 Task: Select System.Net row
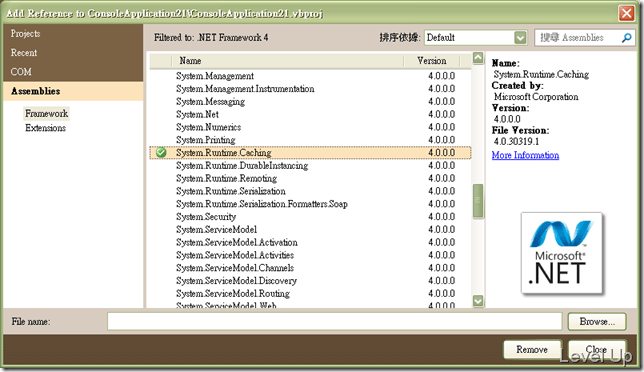310,114
